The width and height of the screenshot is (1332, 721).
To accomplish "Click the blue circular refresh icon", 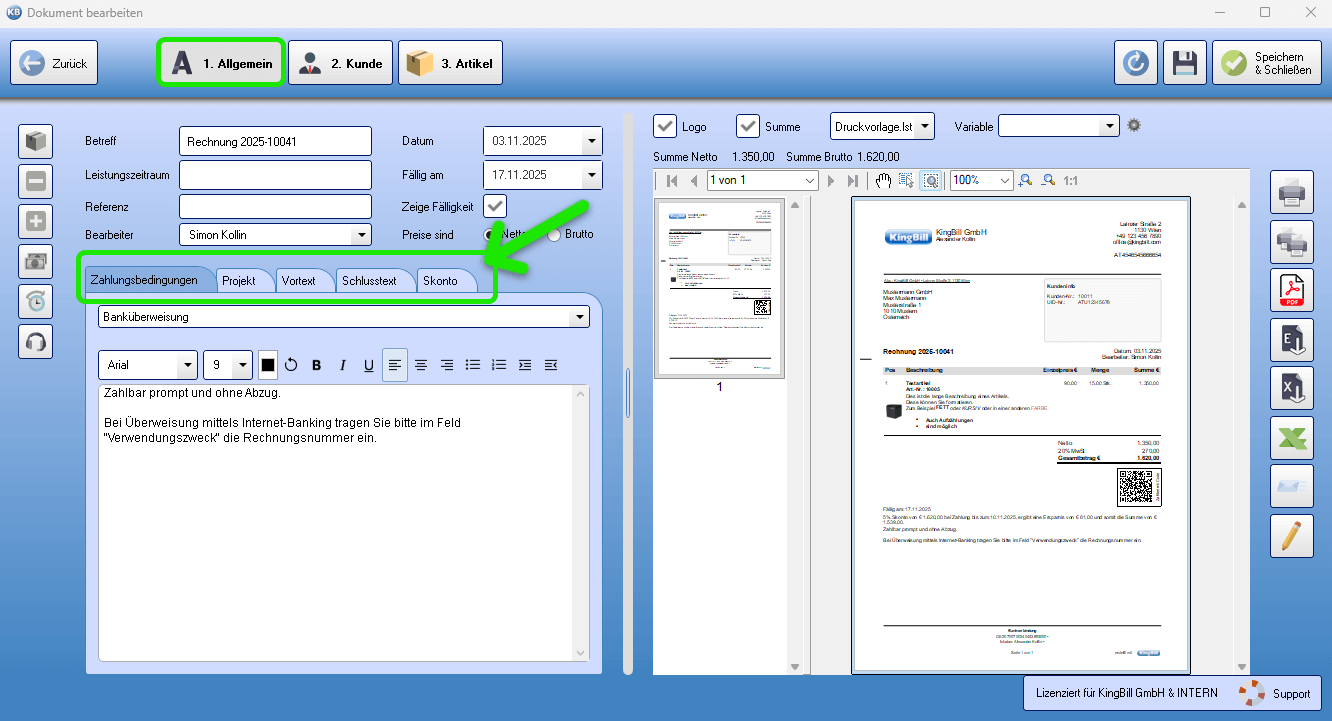I will 1136,63.
